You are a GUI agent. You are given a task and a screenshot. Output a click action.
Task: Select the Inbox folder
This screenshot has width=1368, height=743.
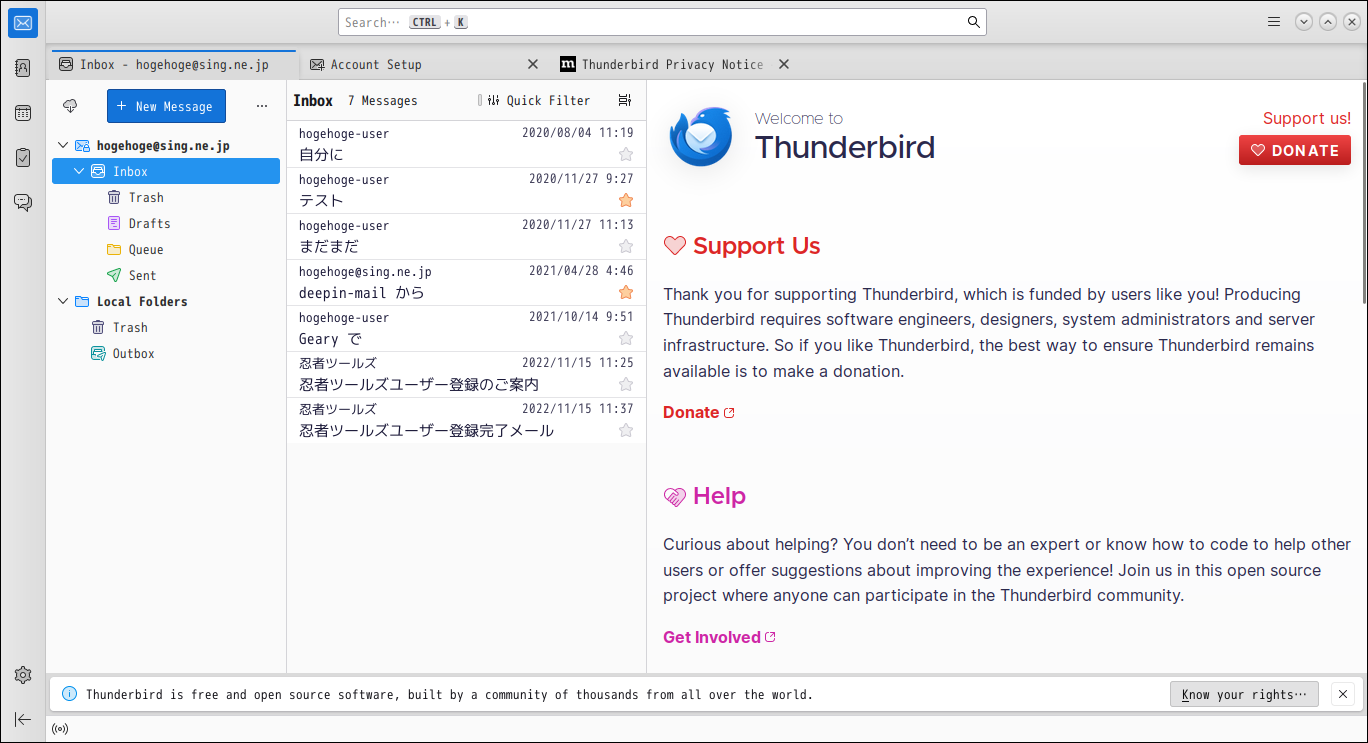click(166, 172)
